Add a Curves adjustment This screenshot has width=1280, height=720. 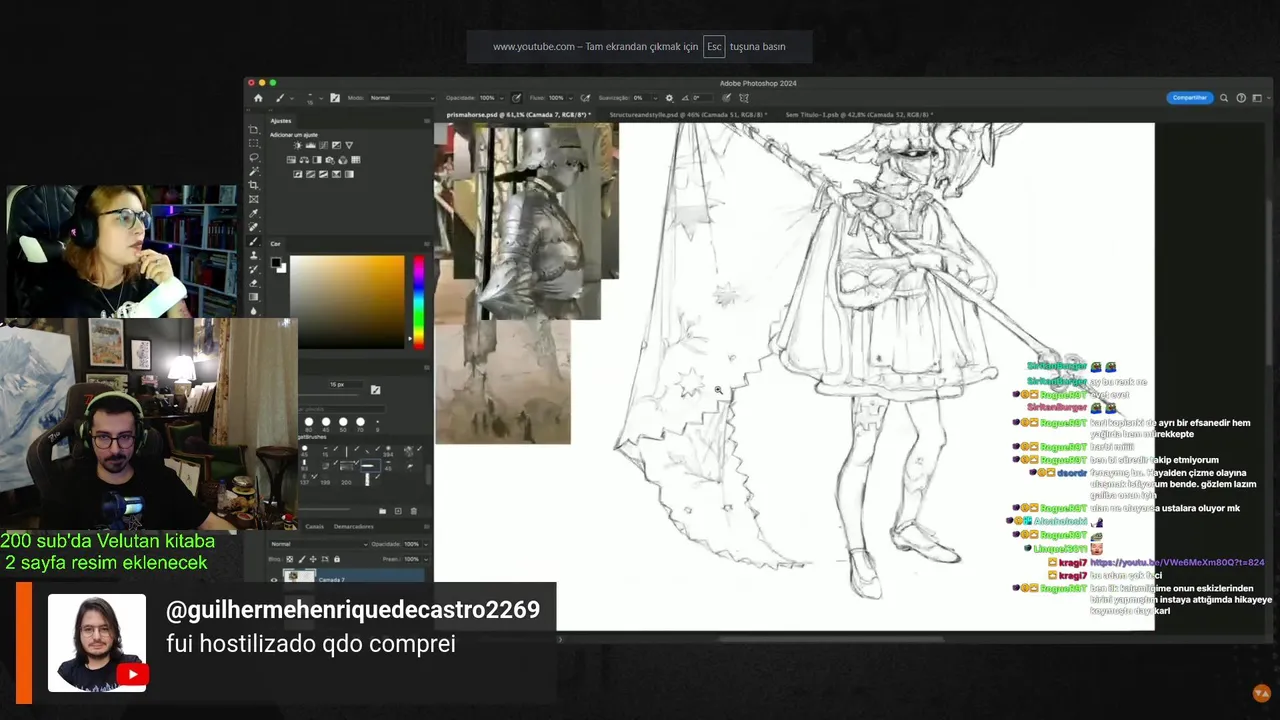[x=323, y=145]
